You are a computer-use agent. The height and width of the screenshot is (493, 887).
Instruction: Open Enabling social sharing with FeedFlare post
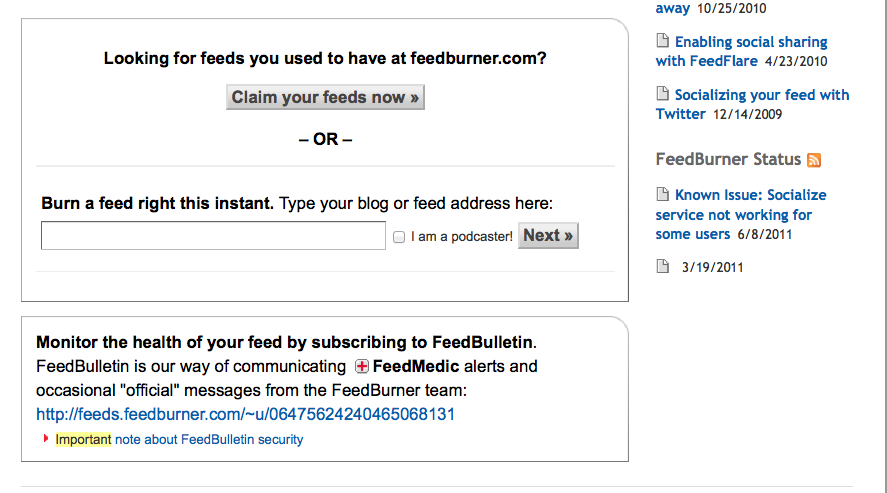(742, 51)
